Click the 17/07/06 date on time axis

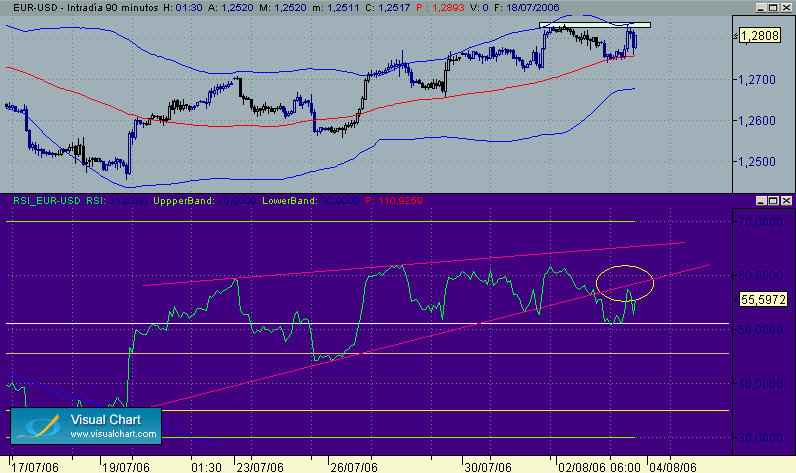point(35,467)
